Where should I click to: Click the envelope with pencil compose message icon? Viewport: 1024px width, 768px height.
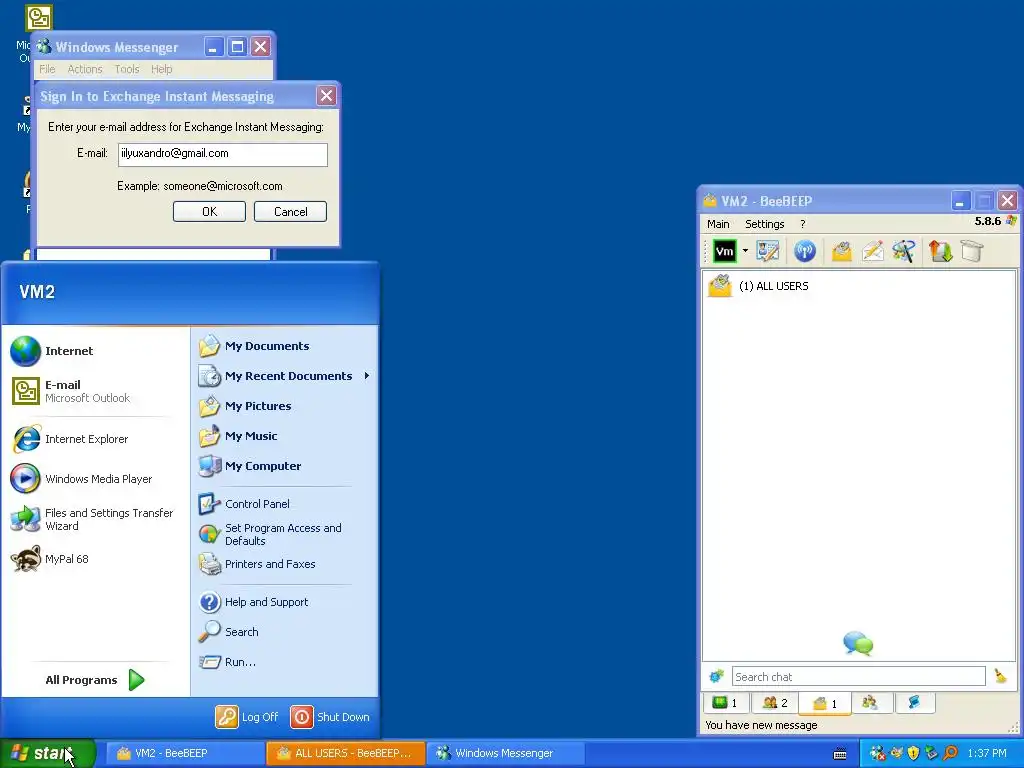click(872, 251)
